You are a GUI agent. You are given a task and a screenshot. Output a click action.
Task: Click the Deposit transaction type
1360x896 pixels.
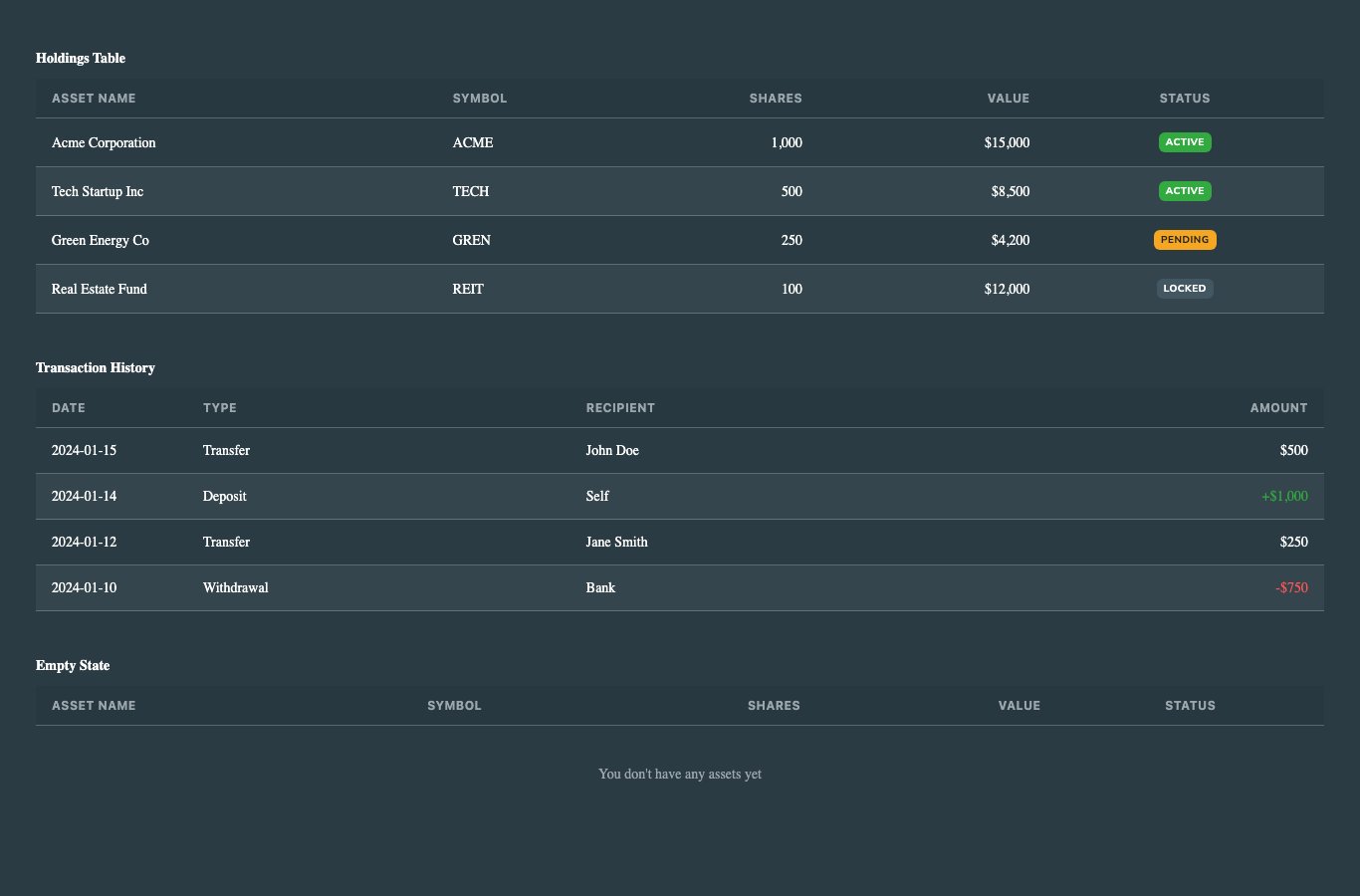point(225,496)
